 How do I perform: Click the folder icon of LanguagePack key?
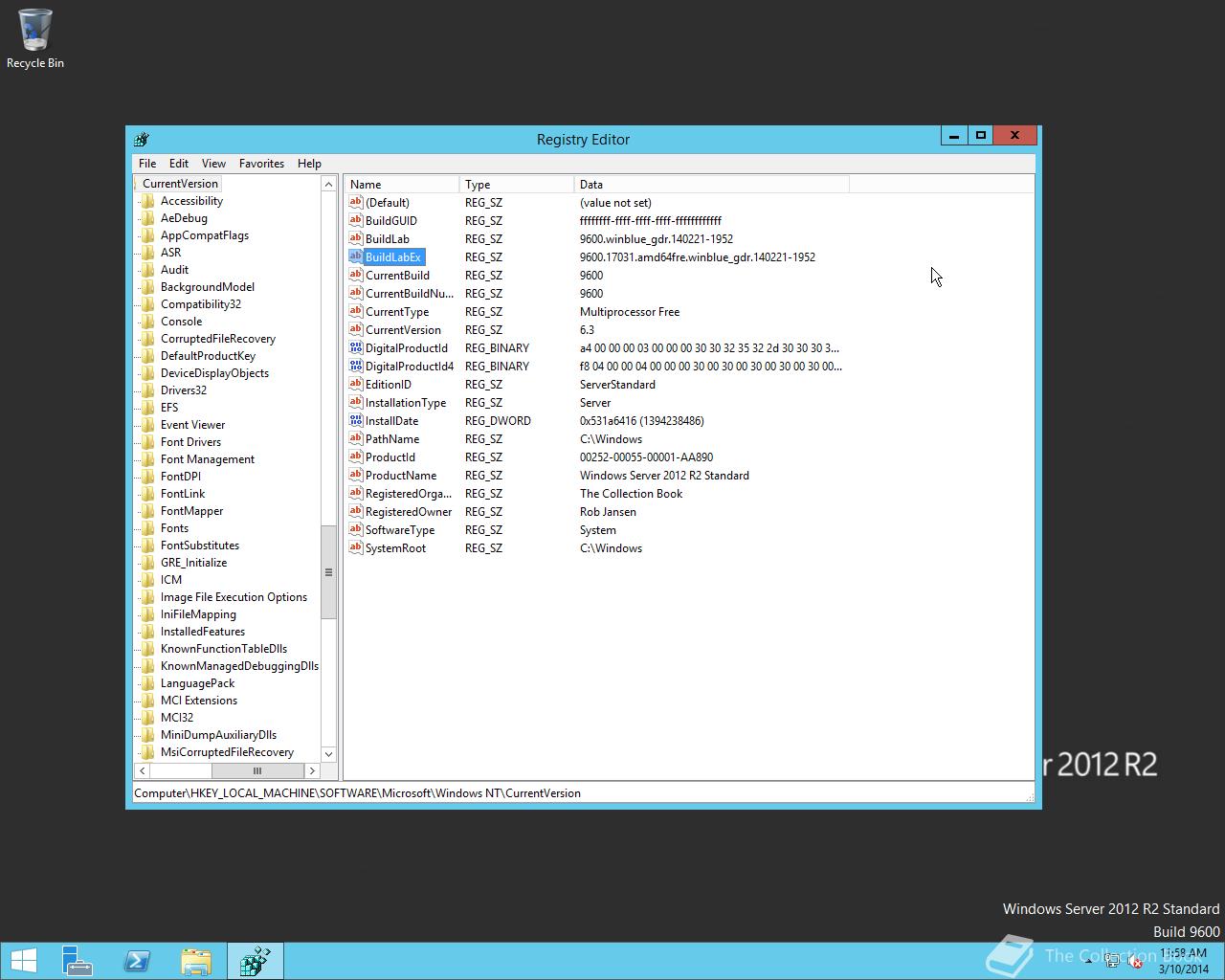click(x=147, y=683)
